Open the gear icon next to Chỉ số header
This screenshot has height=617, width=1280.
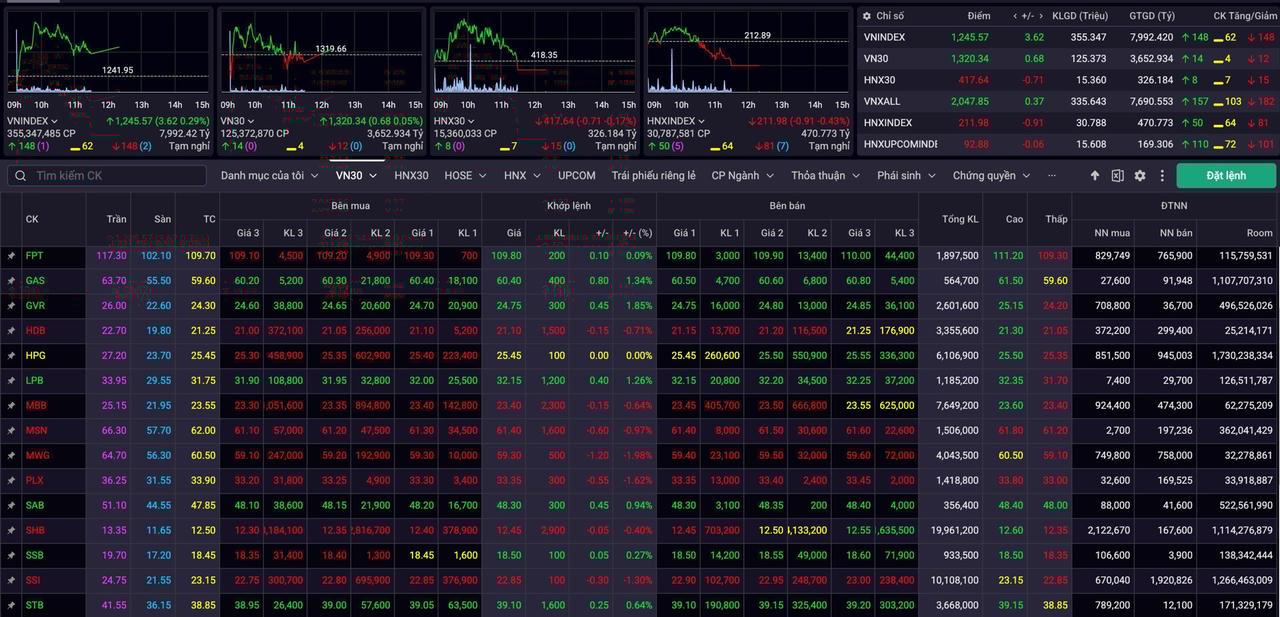pyautogui.click(x=866, y=15)
